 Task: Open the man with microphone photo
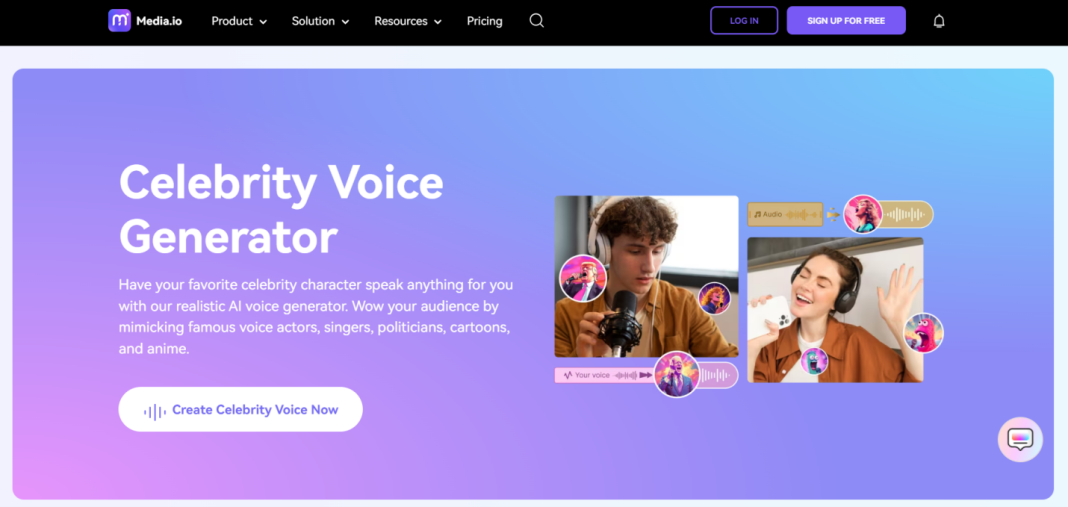click(x=646, y=276)
